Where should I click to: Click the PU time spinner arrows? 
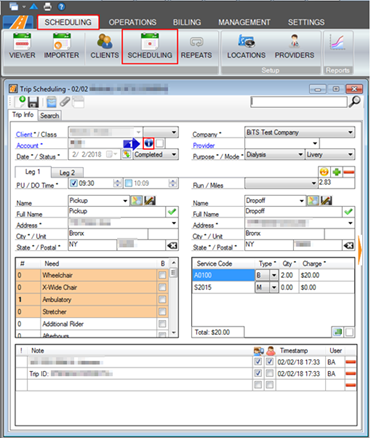coord(117,183)
